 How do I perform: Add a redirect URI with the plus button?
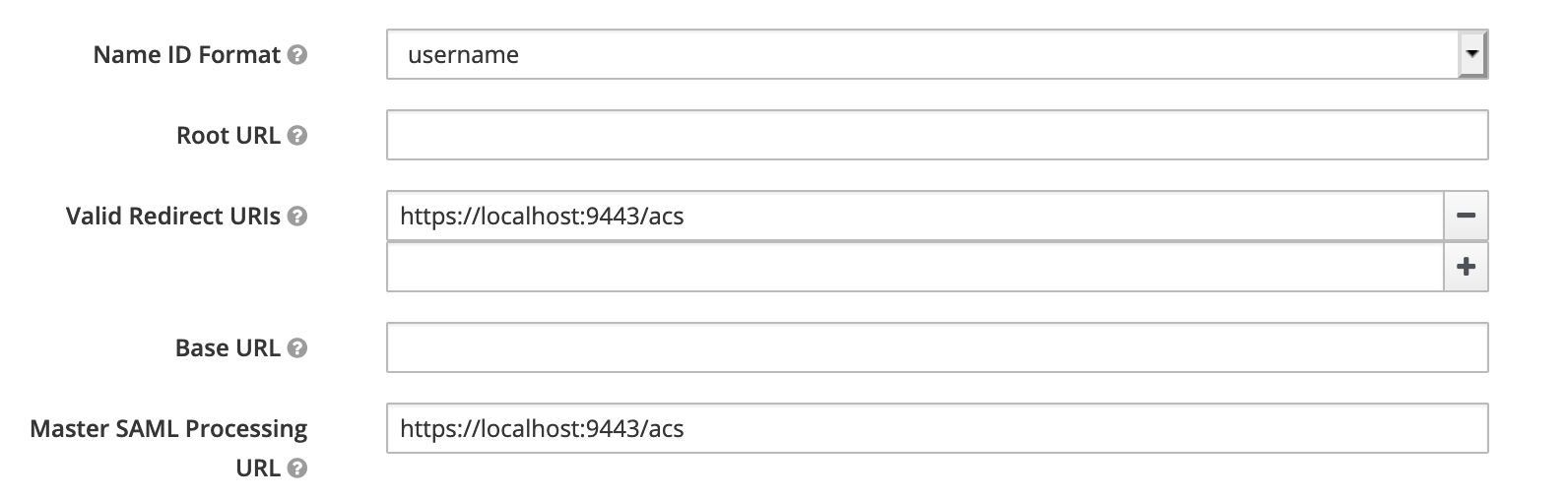(1466, 266)
